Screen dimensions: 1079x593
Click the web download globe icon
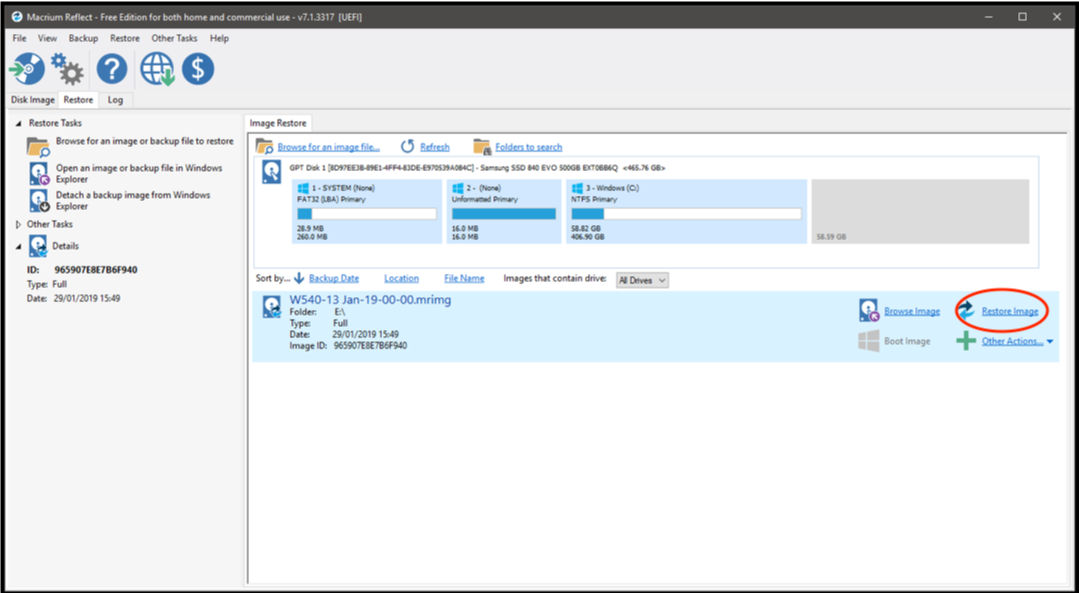(x=156, y=69)
